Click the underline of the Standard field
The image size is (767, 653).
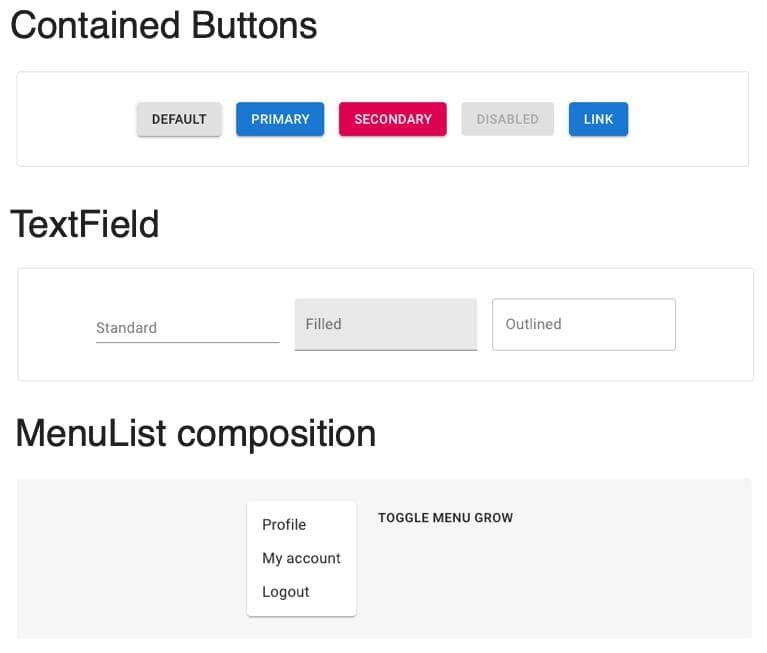point(187,342)
